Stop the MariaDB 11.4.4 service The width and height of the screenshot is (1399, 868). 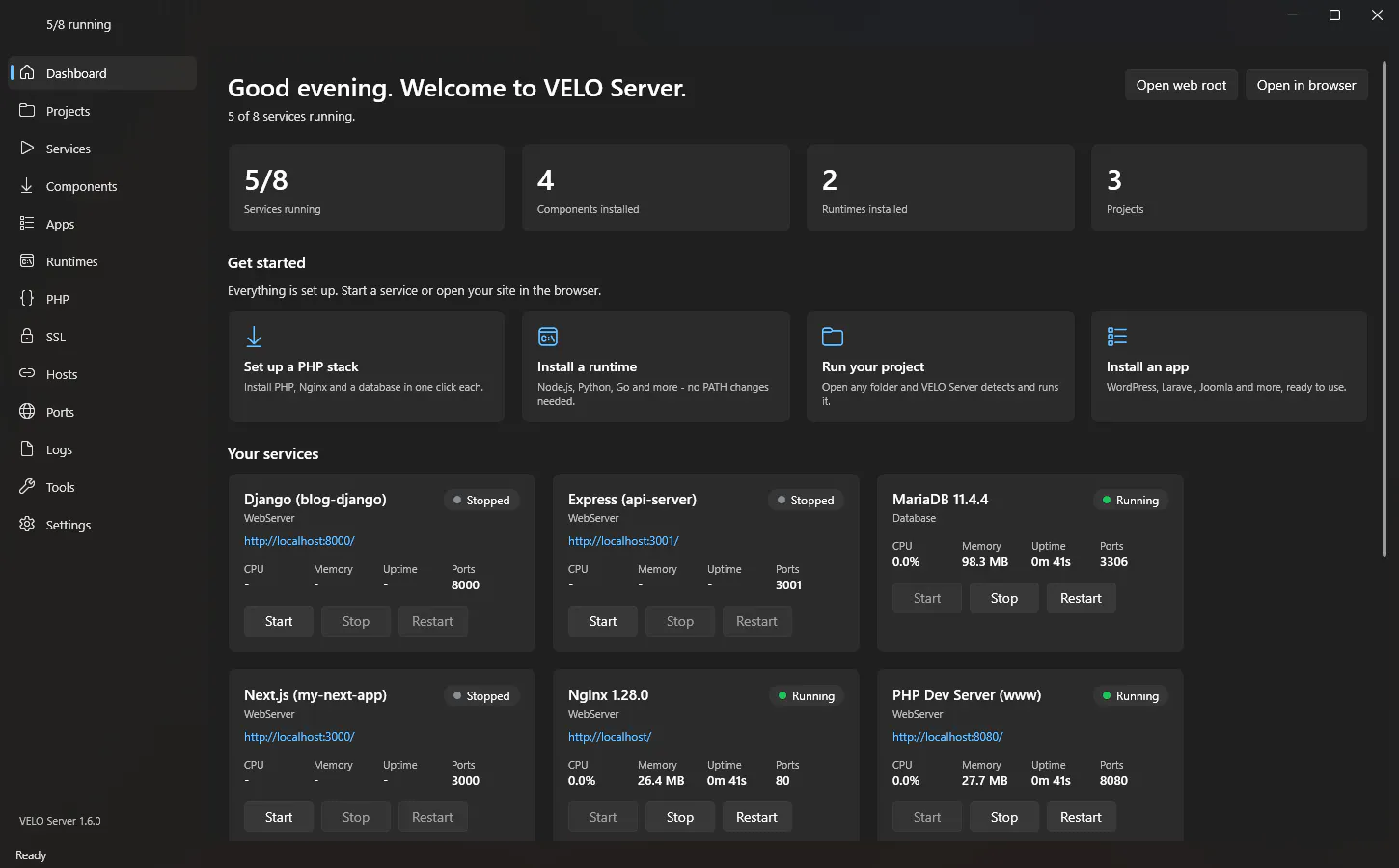pos(1004,598)
